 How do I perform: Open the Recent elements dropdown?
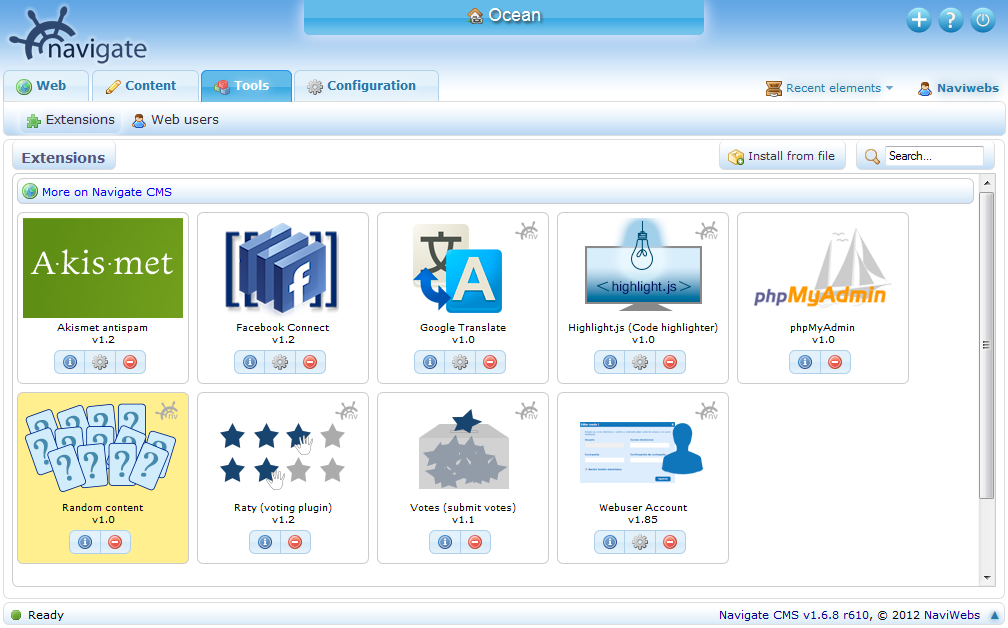(x=828, y=88)
